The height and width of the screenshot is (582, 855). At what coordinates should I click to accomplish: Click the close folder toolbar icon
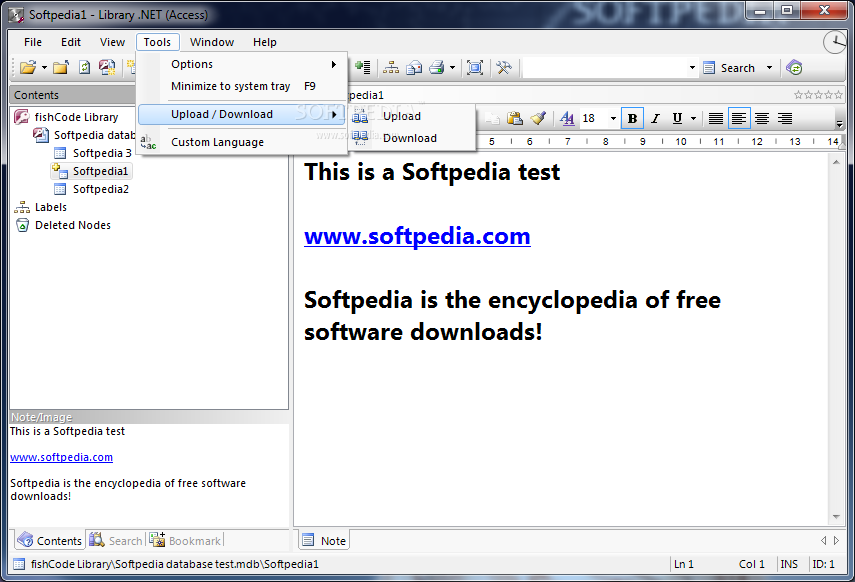click(x=61, y=68)
